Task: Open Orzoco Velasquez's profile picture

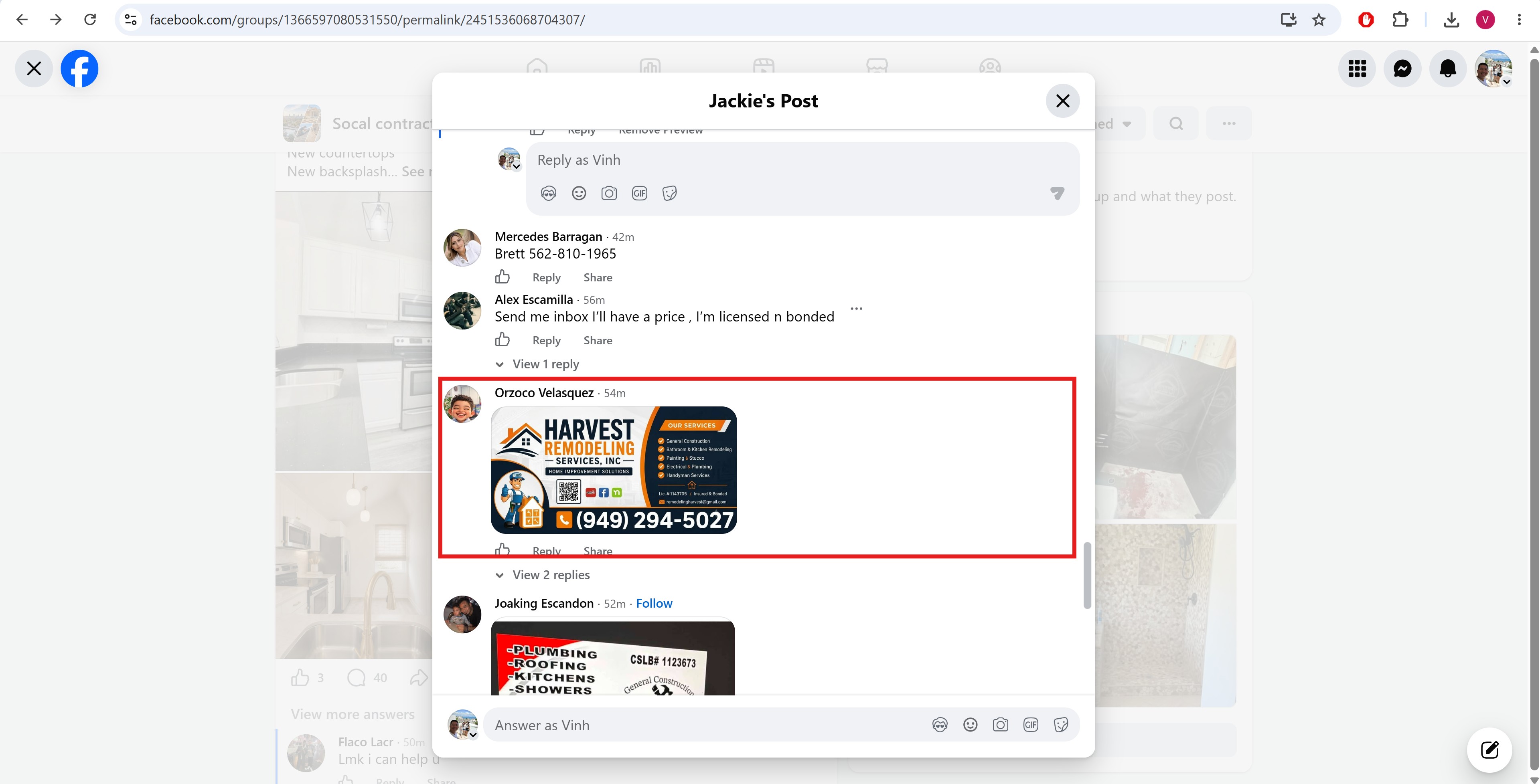Action: 462,404
